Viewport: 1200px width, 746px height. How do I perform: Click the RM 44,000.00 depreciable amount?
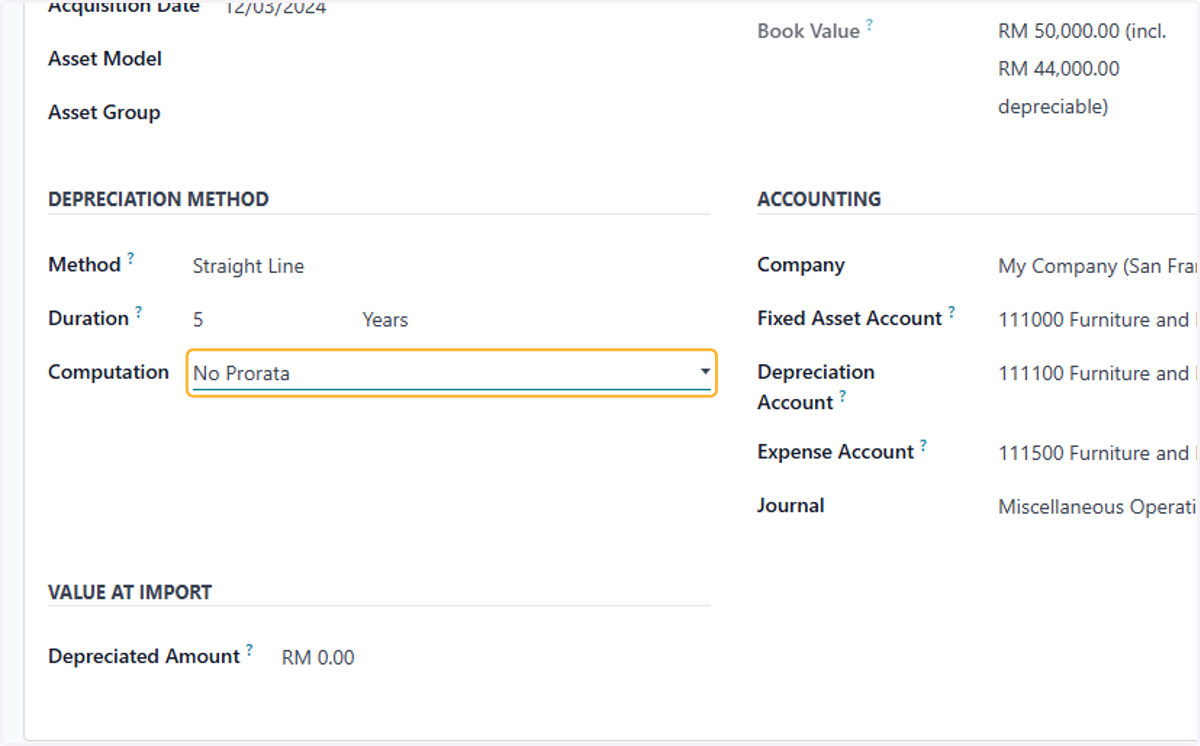point(1059,69)
